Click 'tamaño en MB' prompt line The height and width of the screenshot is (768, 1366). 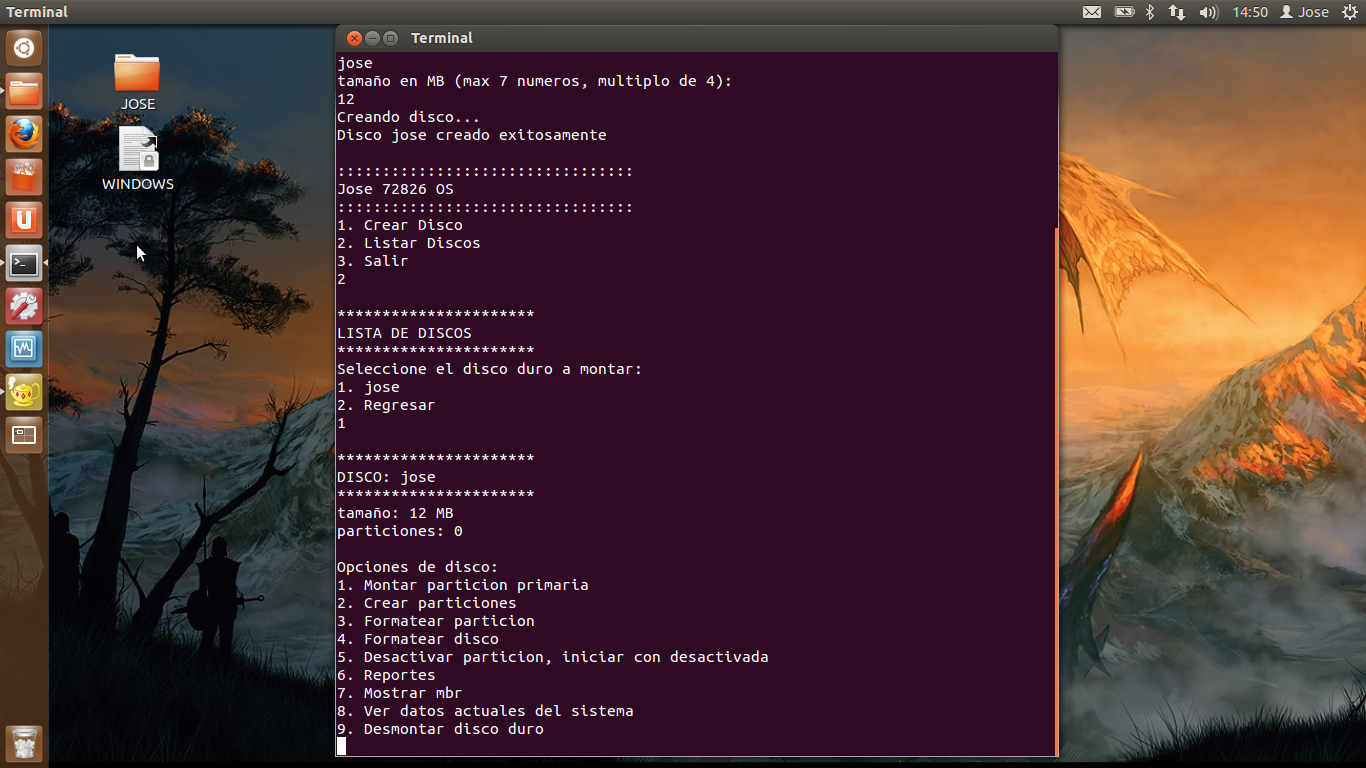(534, 81)
